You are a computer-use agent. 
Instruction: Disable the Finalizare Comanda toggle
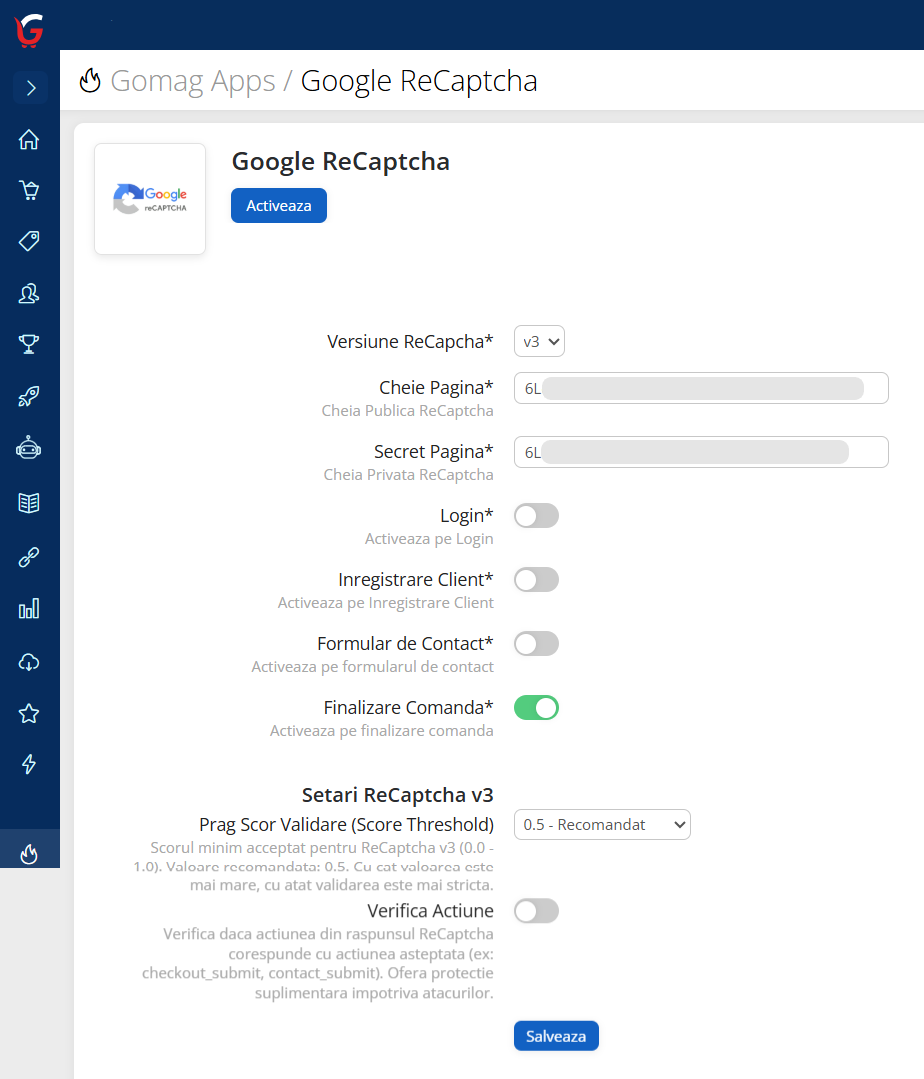point(536,707)
